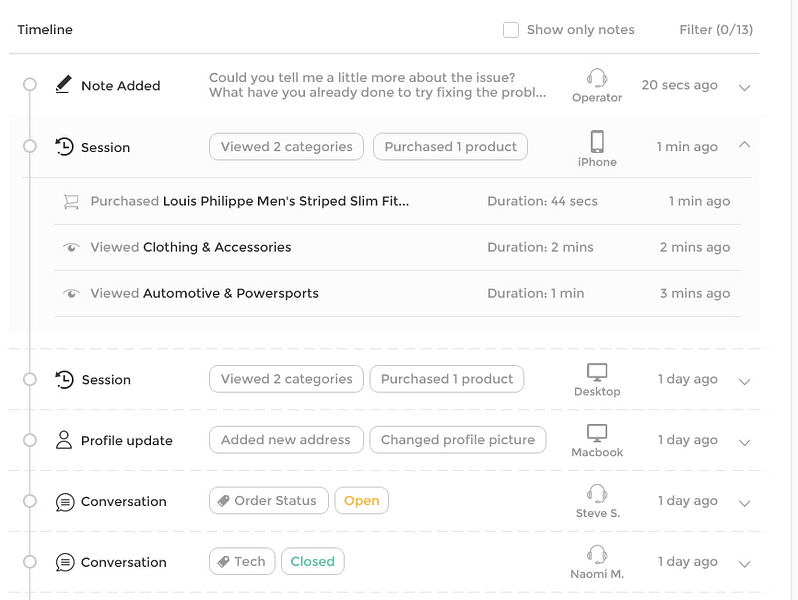Click the Naomi M. headset avatar icon

click(x=597, y=555)
